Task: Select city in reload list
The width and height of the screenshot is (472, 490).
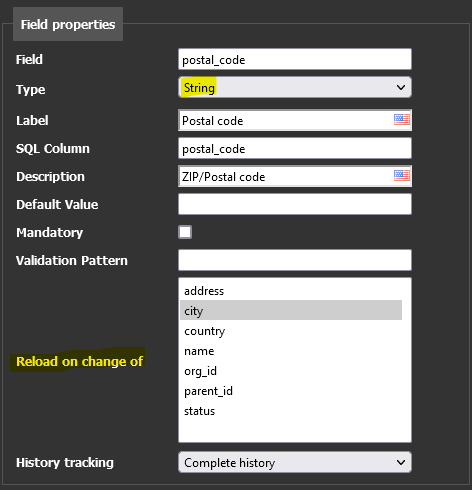Action: tap(291, 310)
